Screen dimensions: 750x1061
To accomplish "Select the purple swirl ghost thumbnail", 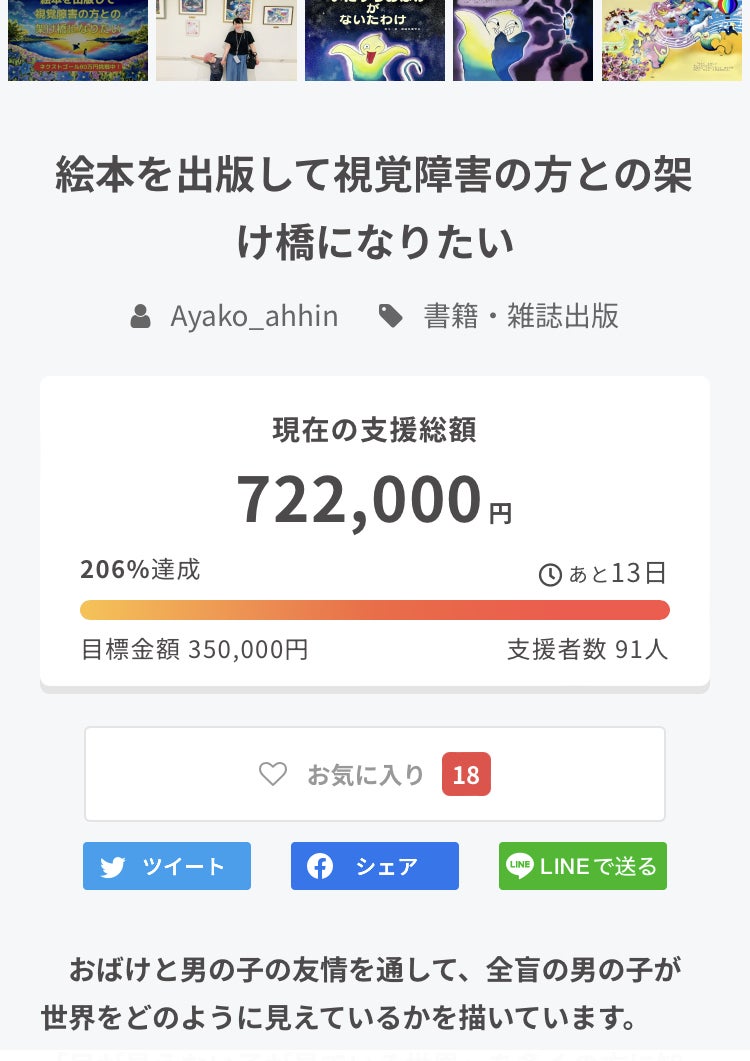I will pos(523,40).
